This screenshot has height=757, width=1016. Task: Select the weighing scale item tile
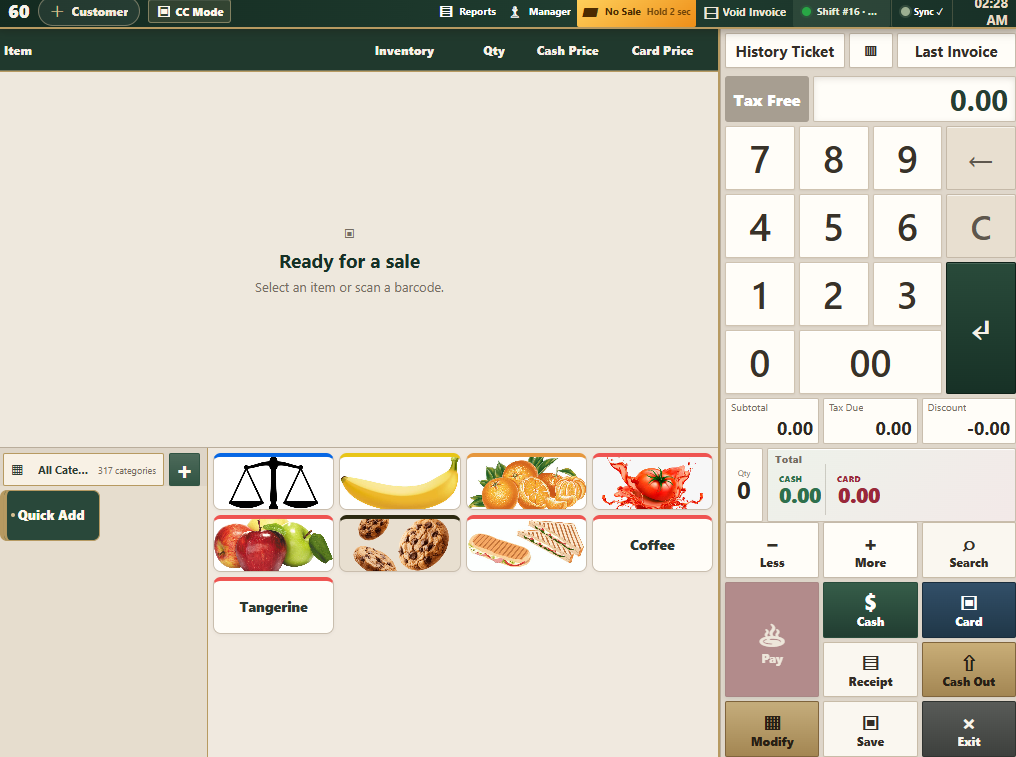coord(273,482)
